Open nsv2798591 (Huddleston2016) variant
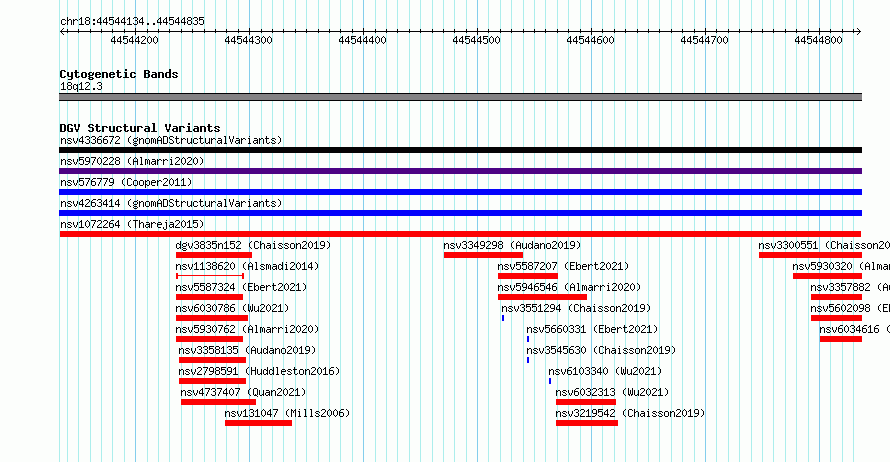Viewport: 890px width, 462px height. tap(259, 371)
